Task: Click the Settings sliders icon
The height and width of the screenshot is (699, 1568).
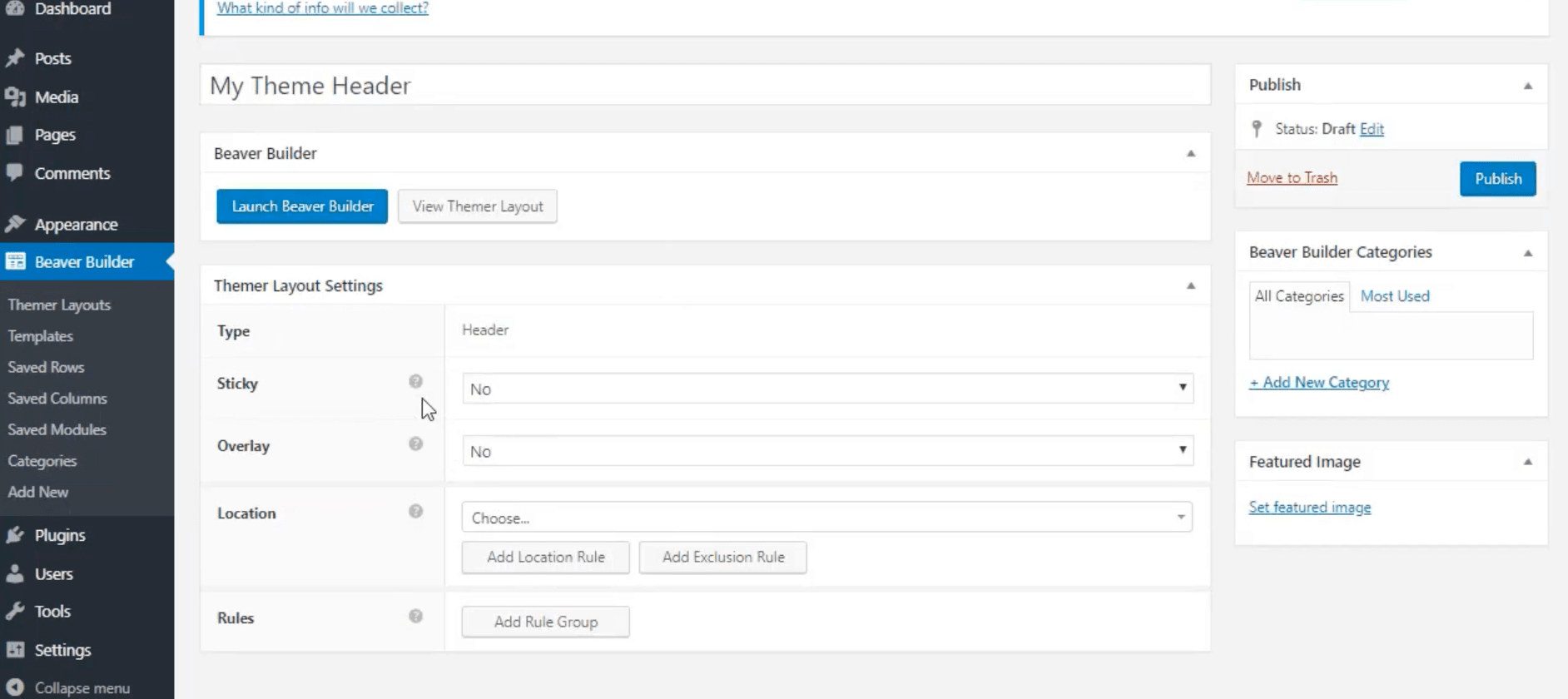Action: click(x=15, y=650)
